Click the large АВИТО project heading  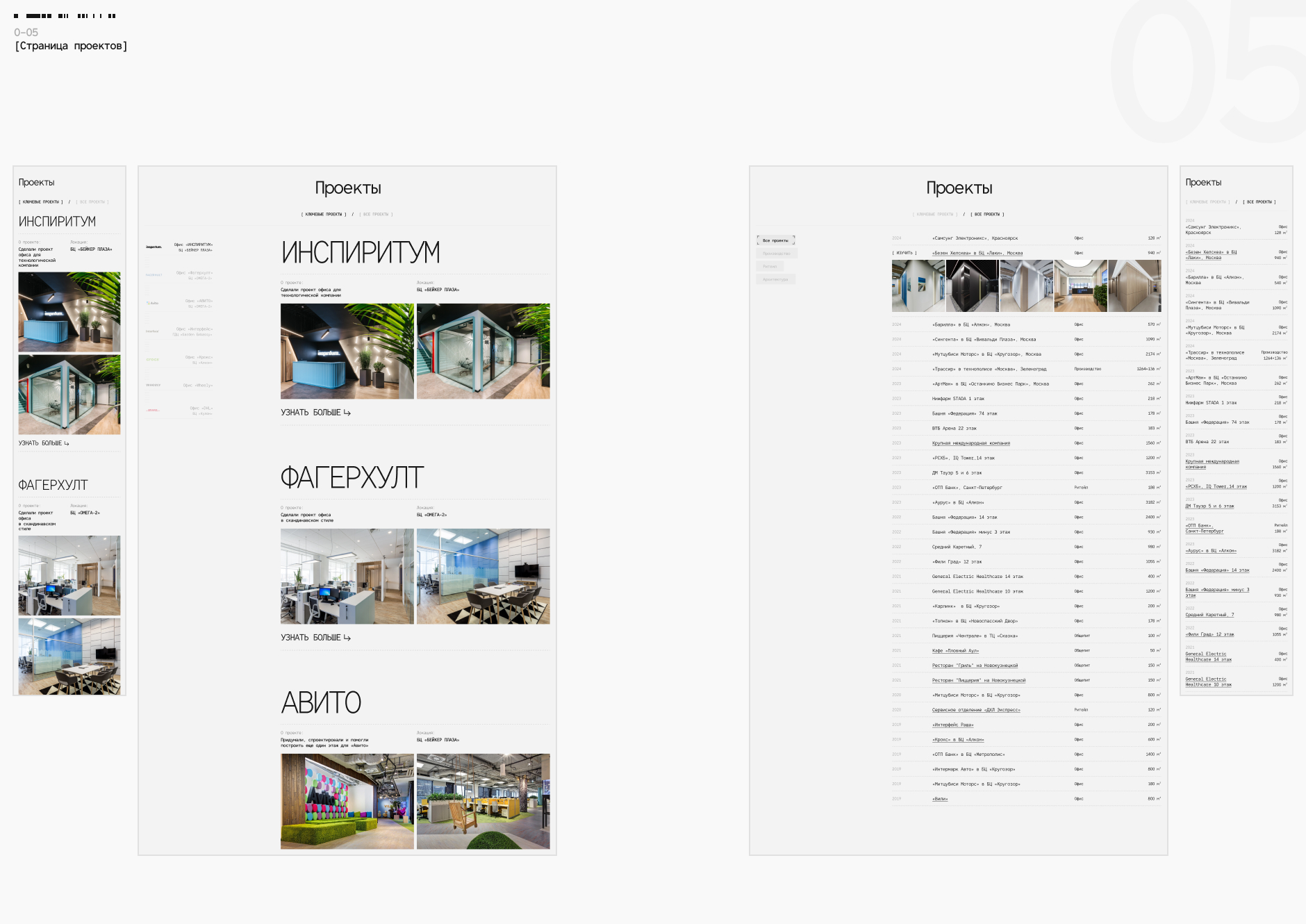[x=321, y=702]
